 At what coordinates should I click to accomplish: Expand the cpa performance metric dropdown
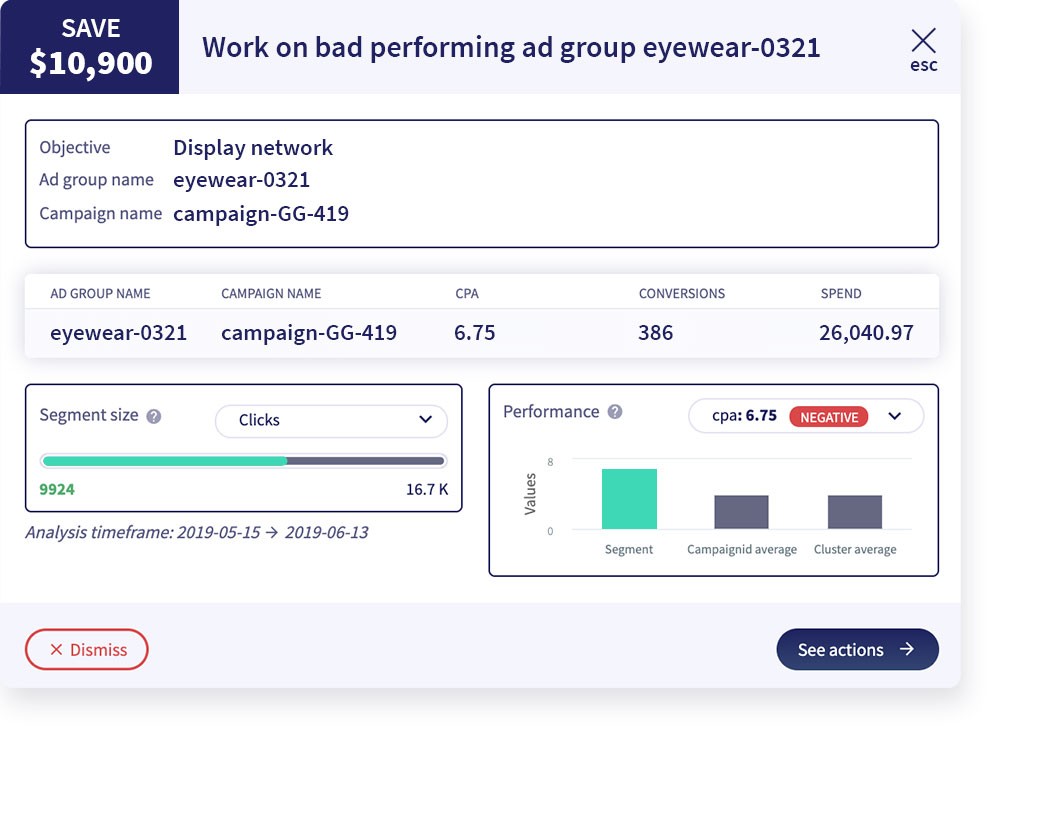[805, 416]
